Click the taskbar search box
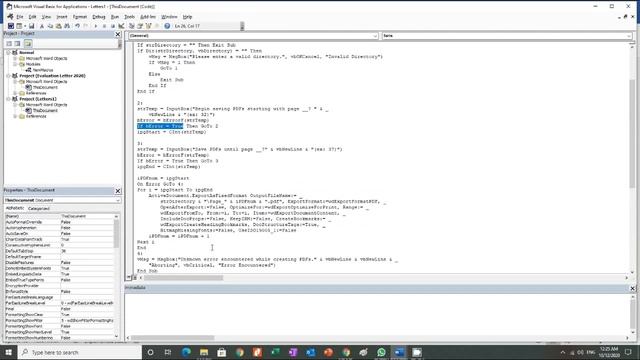This screenshot has width=640, height=360. pyautogui.click(x=80, y=352)
